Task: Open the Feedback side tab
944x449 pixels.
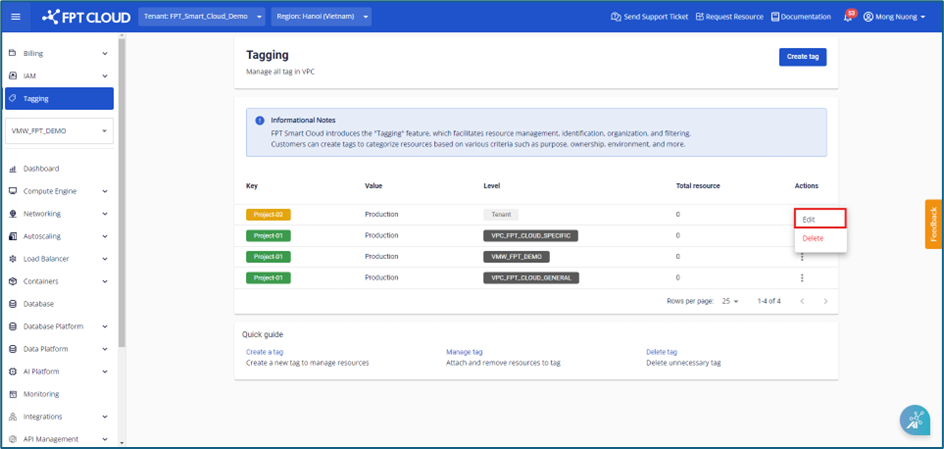Action: 934,224
